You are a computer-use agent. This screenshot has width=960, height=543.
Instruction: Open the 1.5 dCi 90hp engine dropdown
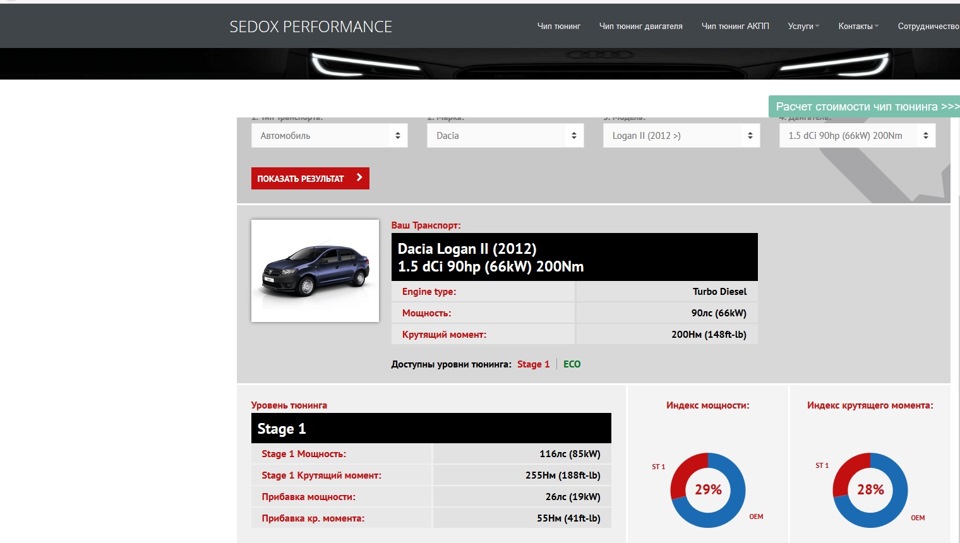coord(857,136)
